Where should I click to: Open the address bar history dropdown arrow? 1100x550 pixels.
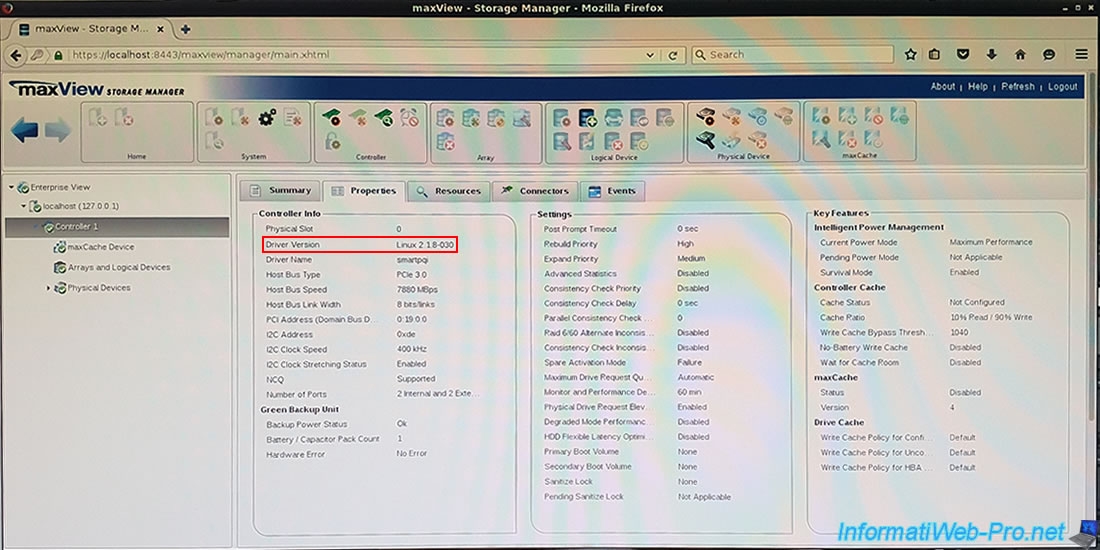pyautogui.click(x=650, y=55)
